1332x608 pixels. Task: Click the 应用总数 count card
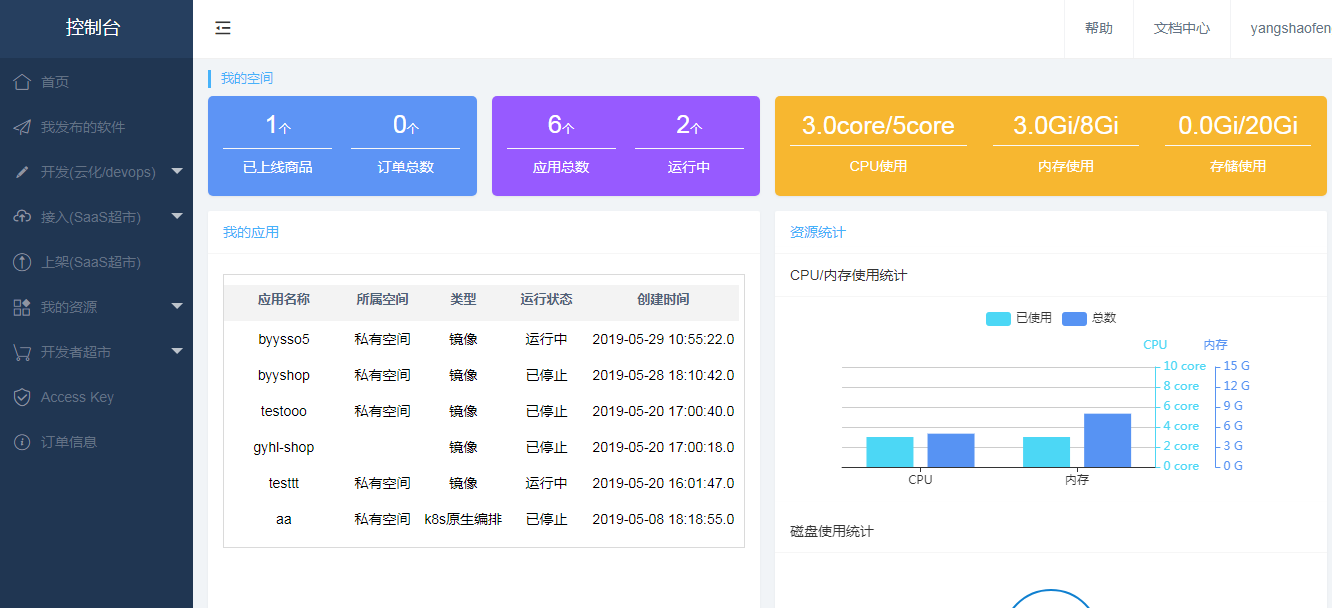(x=561, y=145)
